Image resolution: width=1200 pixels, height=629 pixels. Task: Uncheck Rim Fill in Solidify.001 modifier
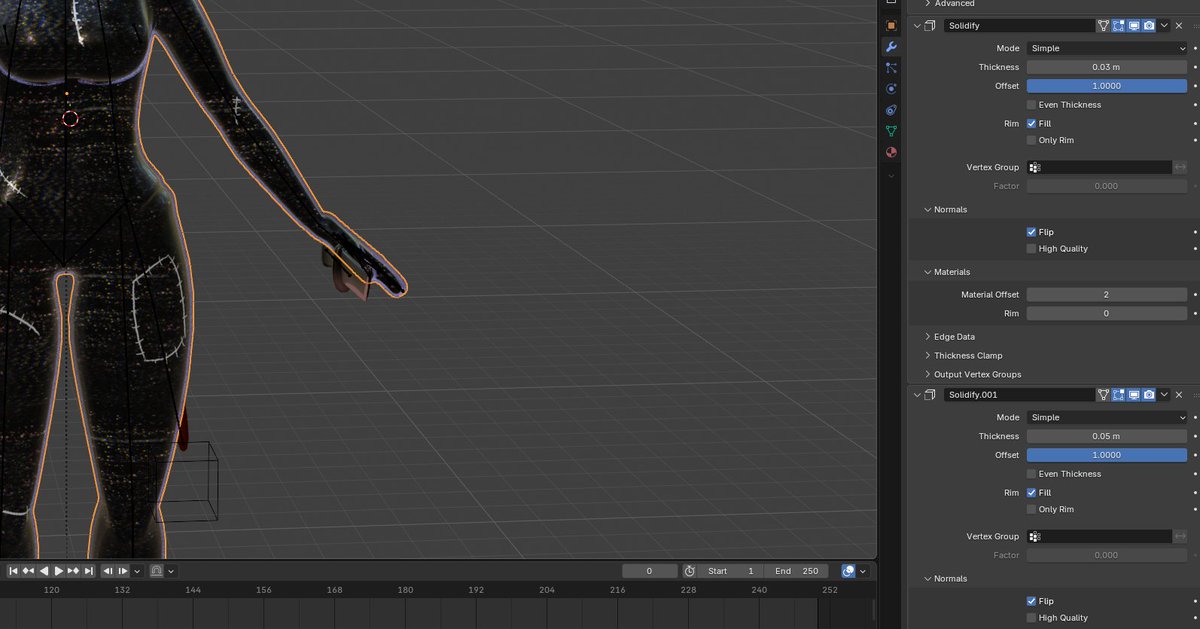(x=1031, y=493)
